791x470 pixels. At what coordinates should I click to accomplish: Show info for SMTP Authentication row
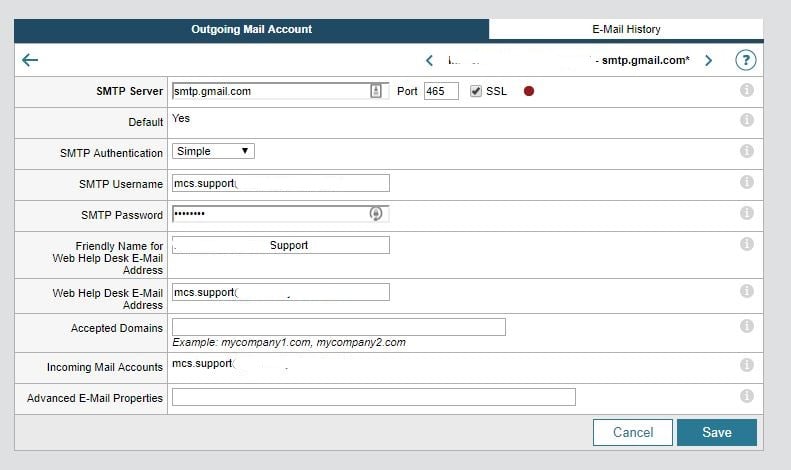tap(747, 151)
